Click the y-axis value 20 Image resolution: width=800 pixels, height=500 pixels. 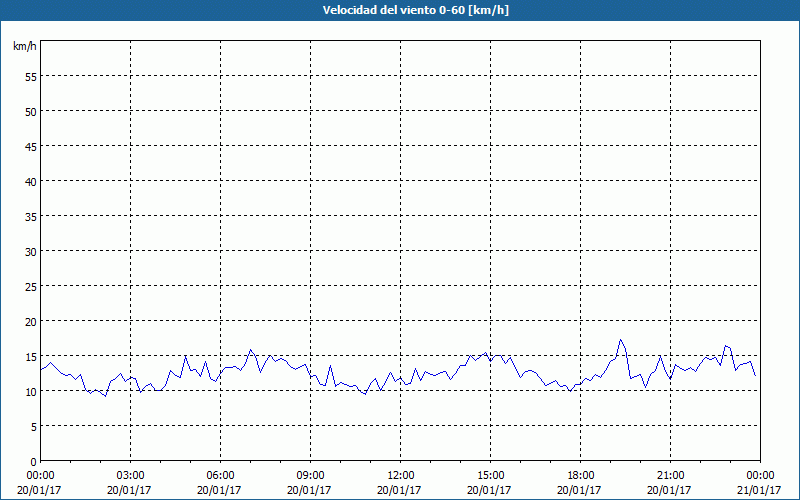click(x=31, y=321)
